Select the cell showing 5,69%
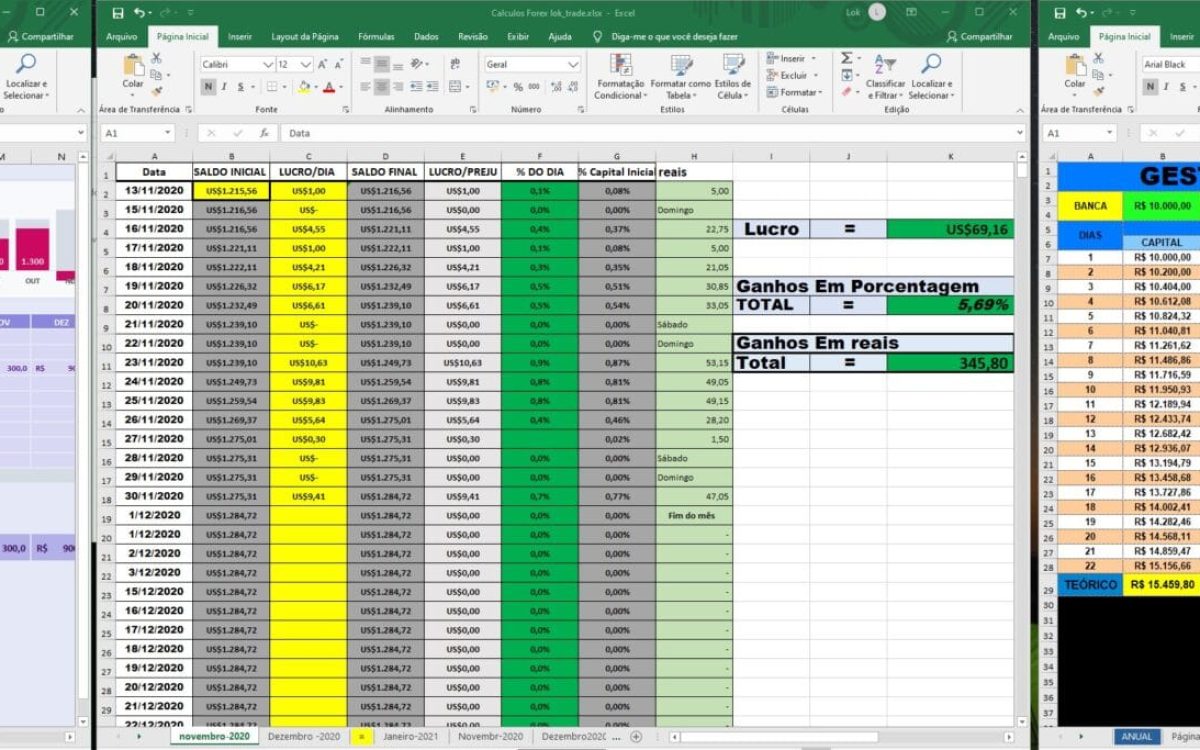 click(x=950, y=305)
